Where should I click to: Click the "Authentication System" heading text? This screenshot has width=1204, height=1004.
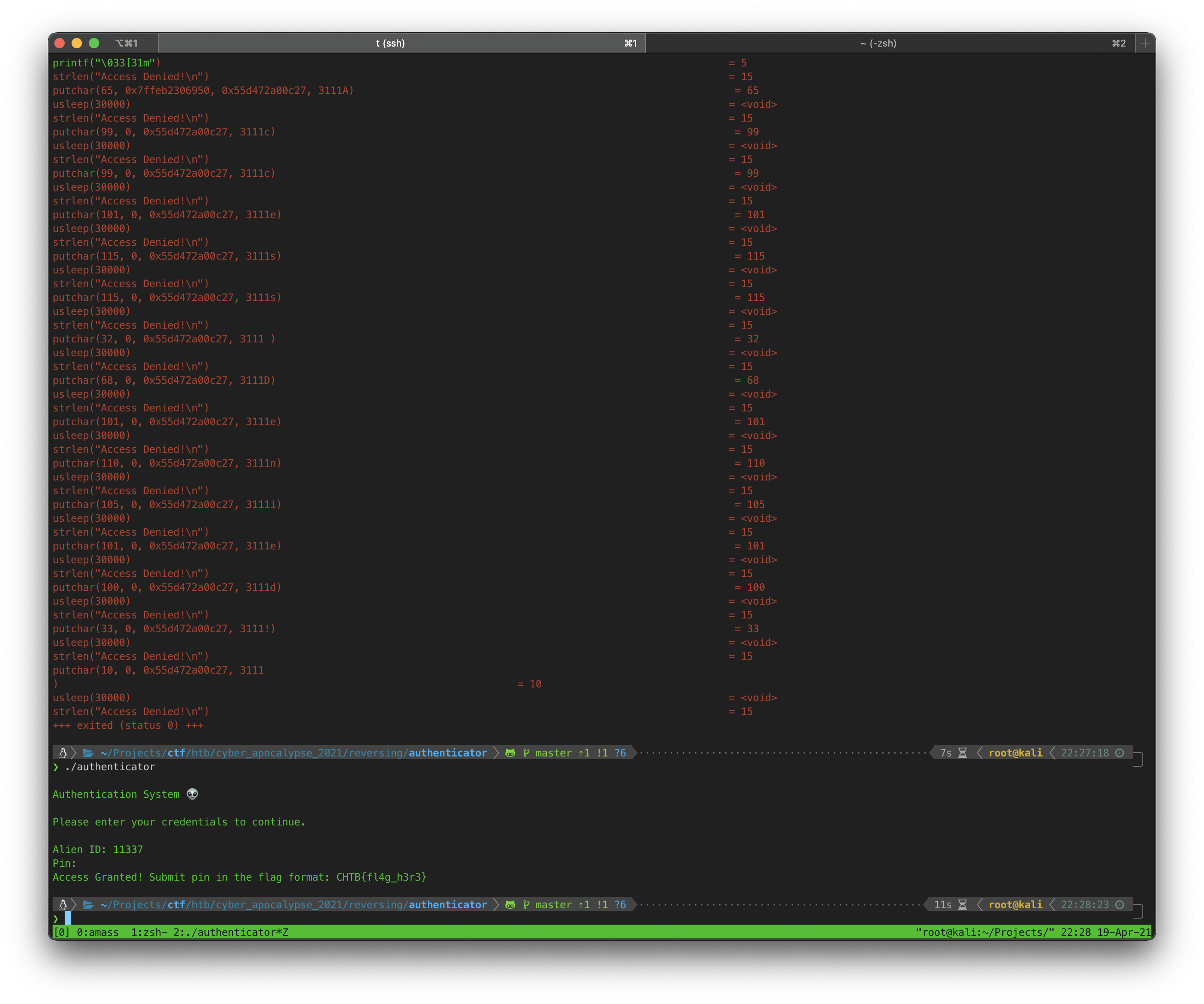point(116,794)
